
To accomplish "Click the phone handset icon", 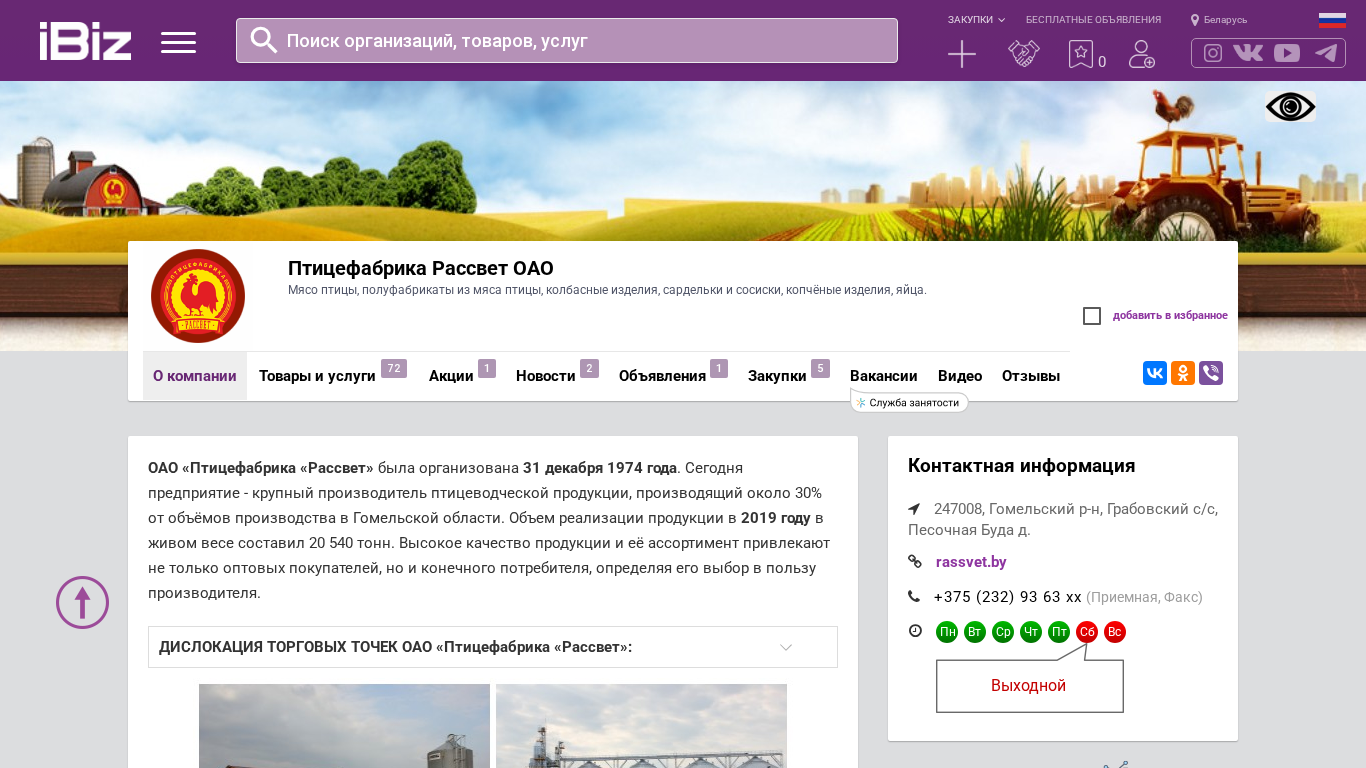I will click(914, 597).
